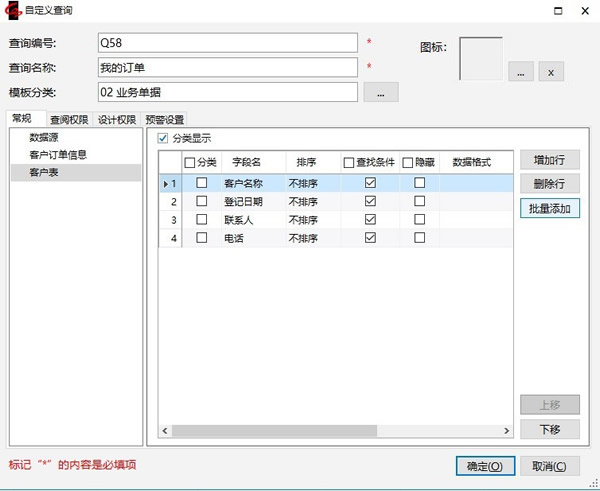Click the icon preview box
Screen dimensions: 600x491
pyautogui.click(x=480, y=58)
